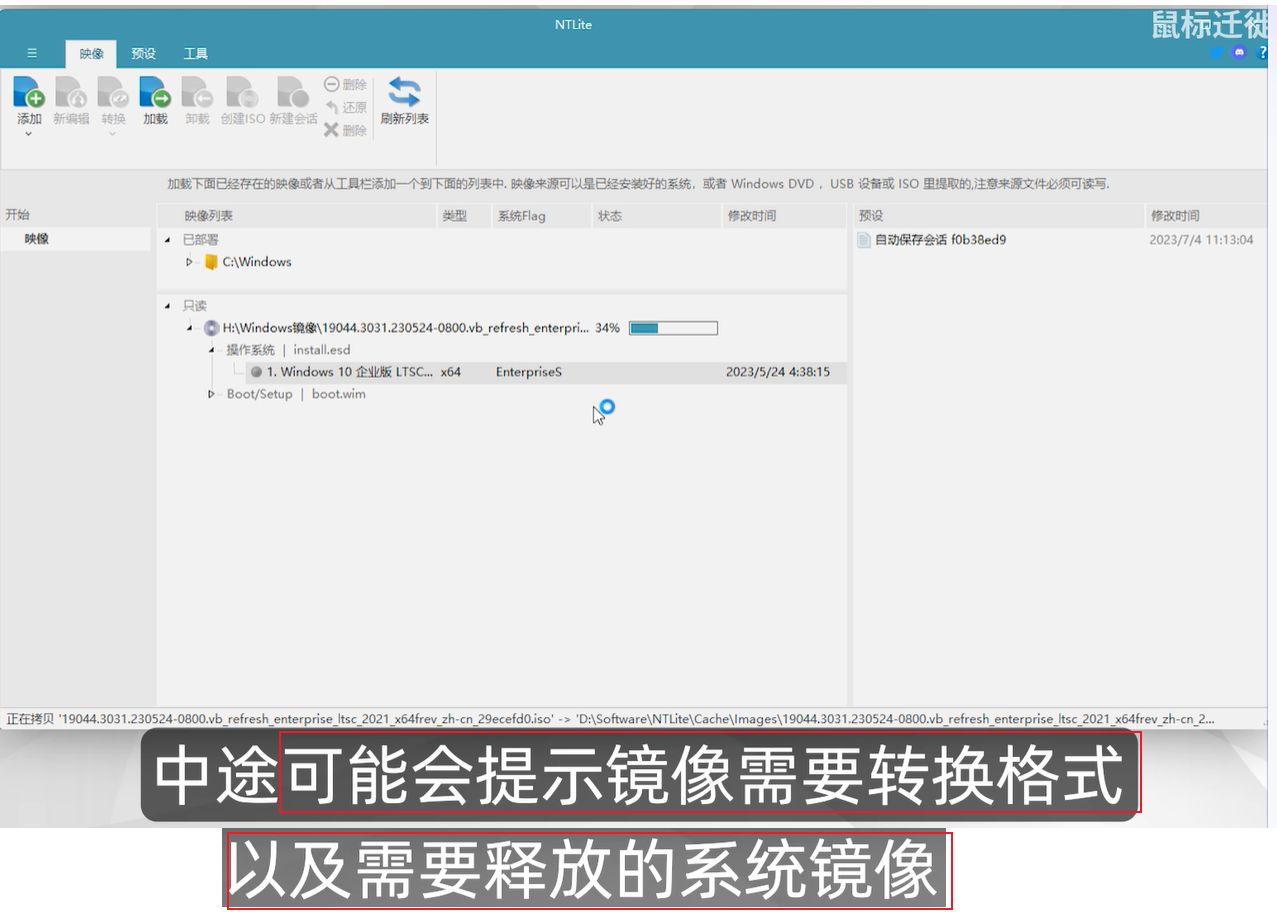
Task: Select the 自动保存会话 f0b38ed9 preset
Action: point(940,240)
